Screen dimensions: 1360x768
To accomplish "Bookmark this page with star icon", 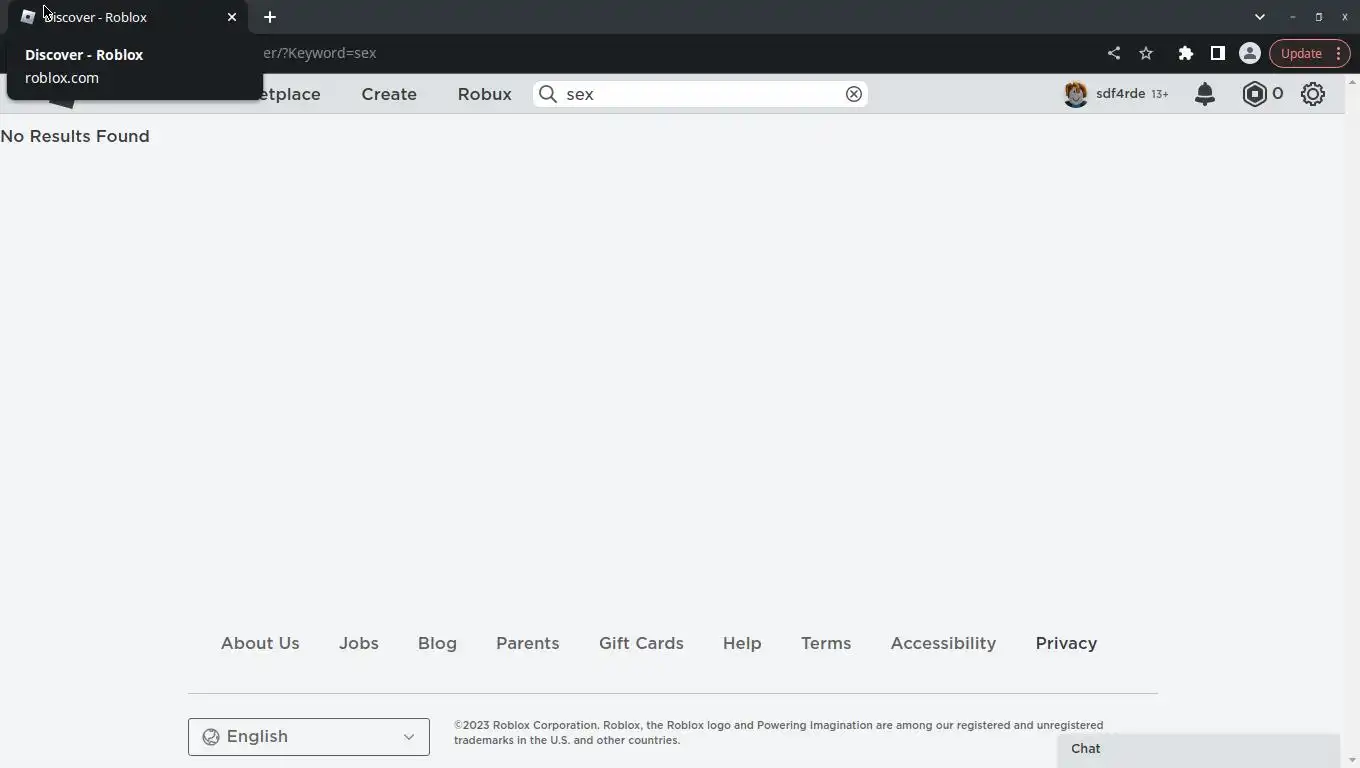I will pos(1146,53).
